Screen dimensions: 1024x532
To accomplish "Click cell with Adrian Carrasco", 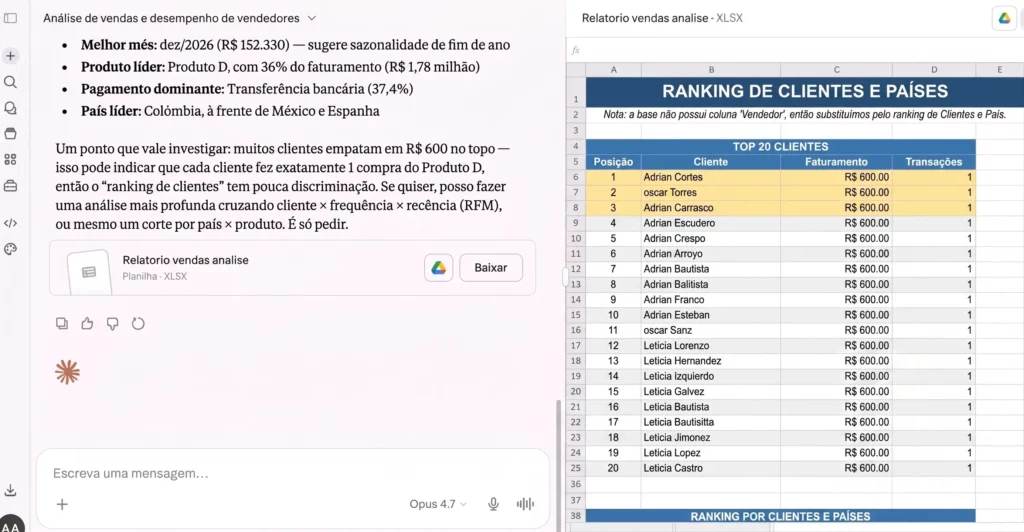I will pyautogui.click(x=711, y=208).
